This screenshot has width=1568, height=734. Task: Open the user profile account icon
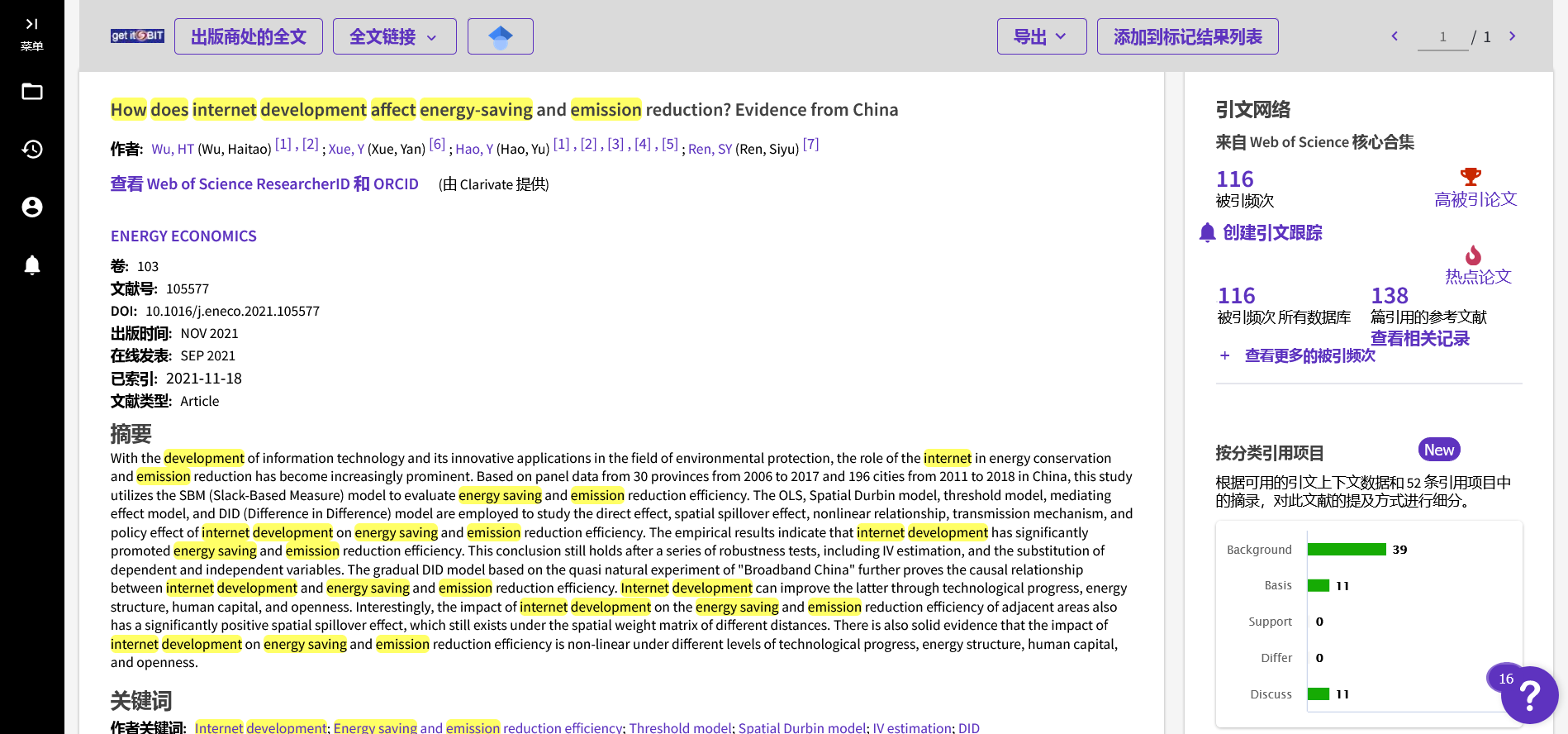point(32,207)
